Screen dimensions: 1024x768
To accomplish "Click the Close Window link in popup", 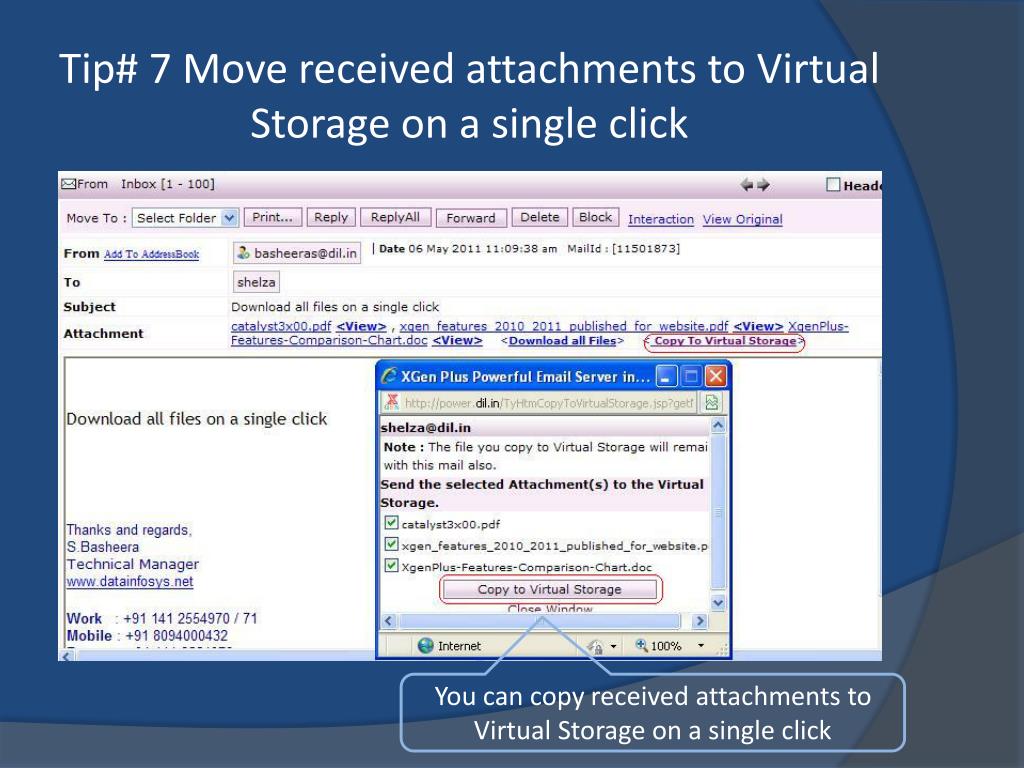I will [550, 609].
